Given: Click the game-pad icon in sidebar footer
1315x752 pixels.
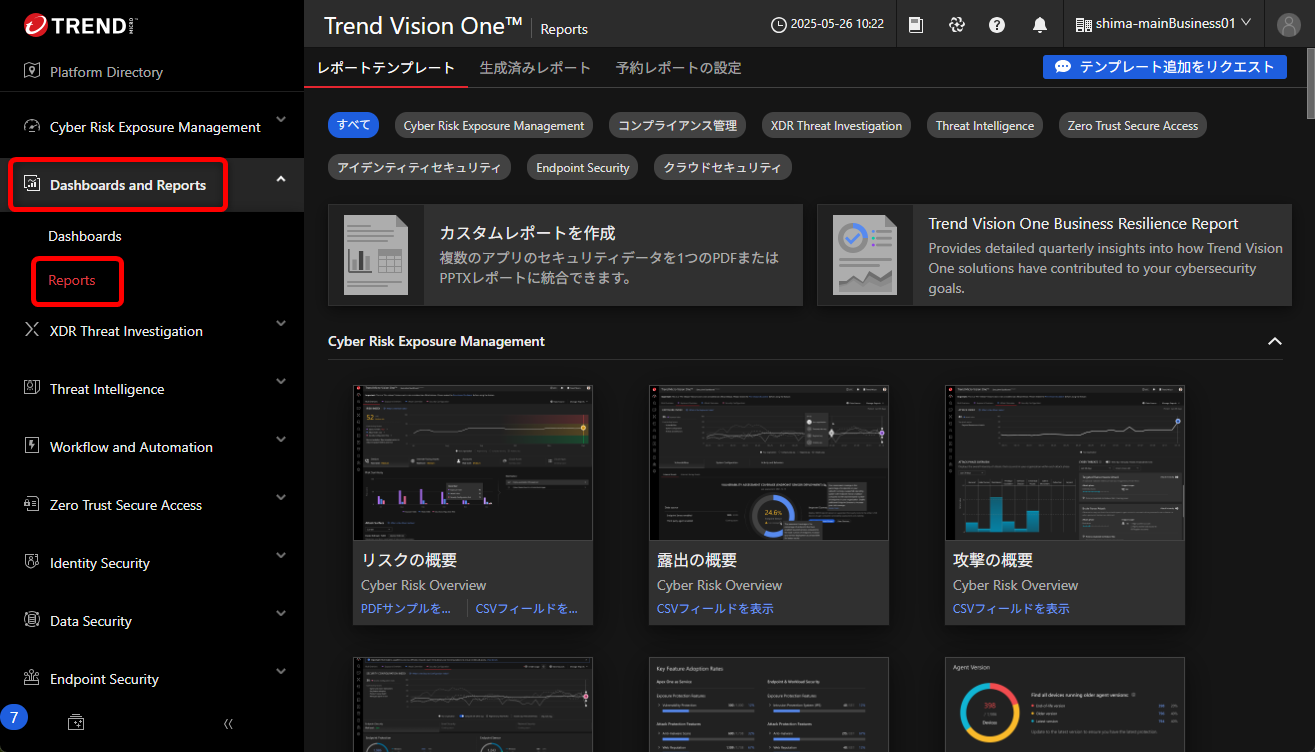Looking at the screenshot, I should pos(76,722).
